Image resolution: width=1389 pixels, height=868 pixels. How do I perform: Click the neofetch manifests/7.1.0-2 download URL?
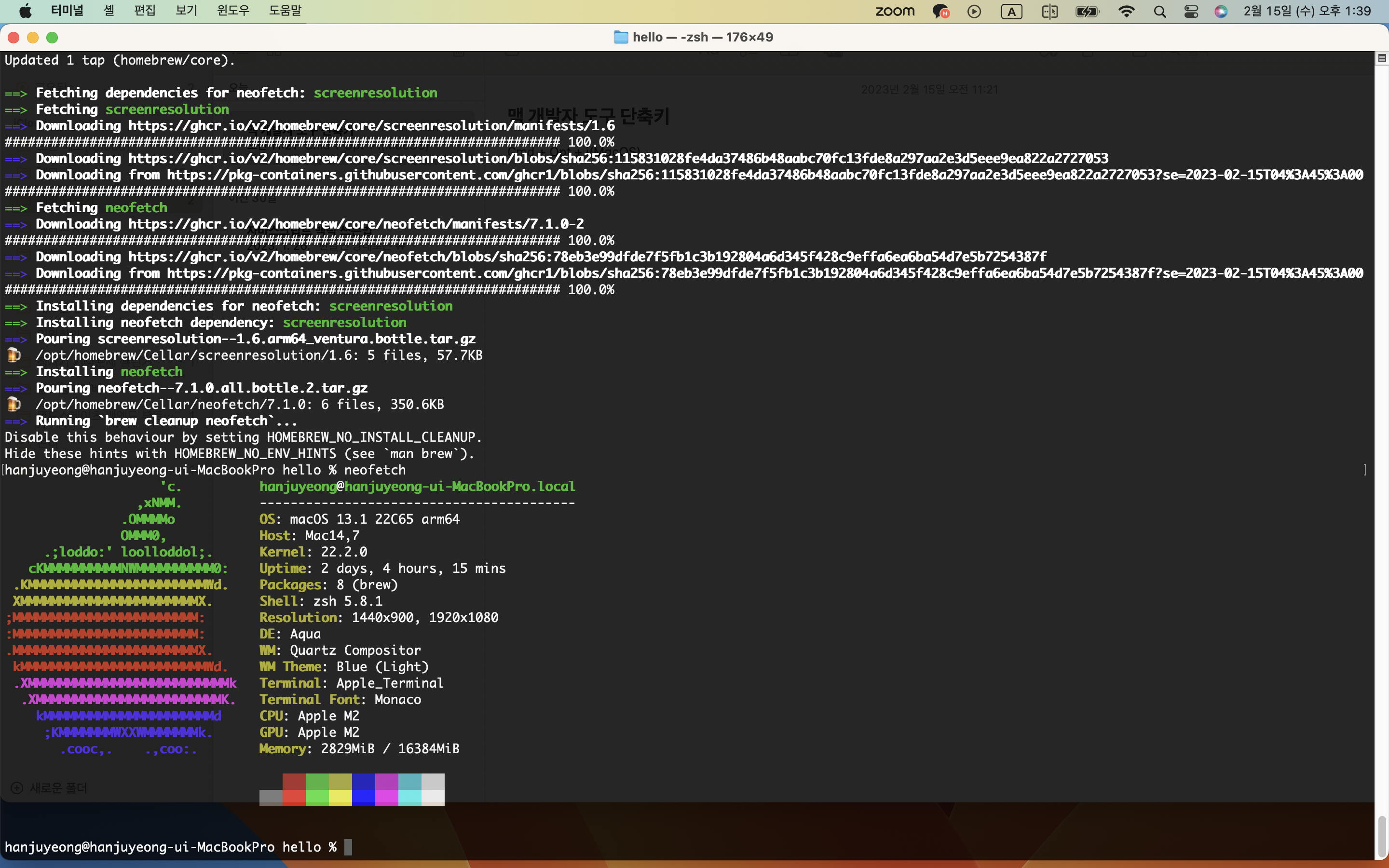[x=356, y=224]
